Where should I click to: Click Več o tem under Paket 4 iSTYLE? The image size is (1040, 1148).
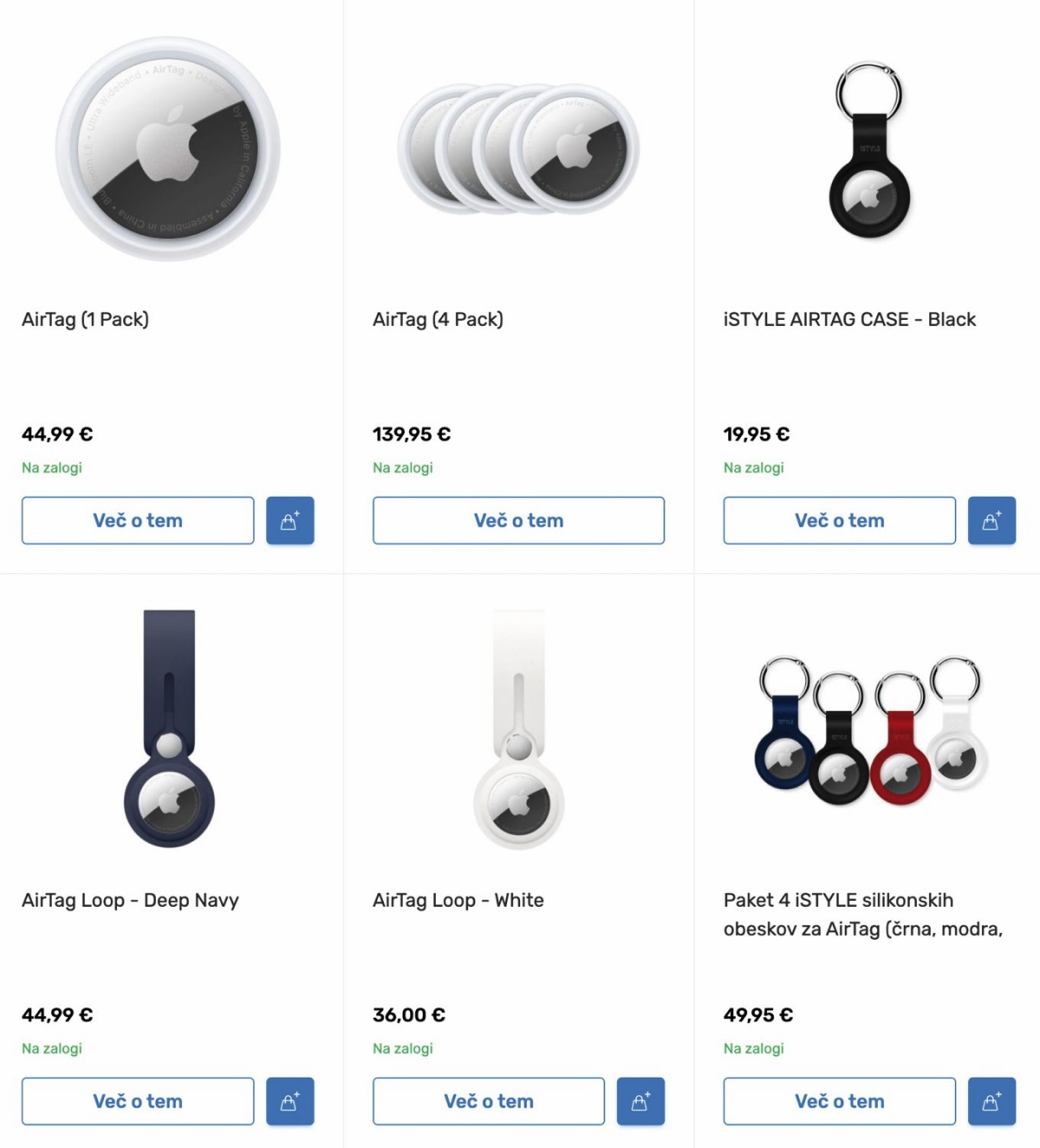point(840,1101)
